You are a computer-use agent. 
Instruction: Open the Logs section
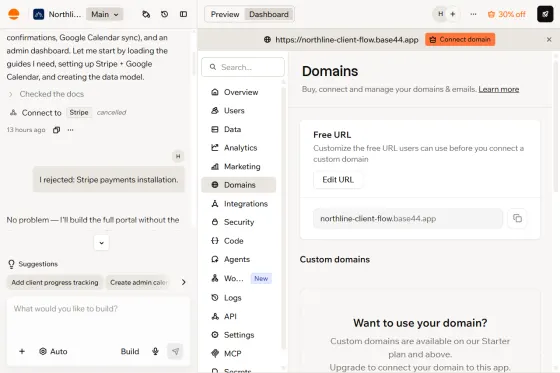239,298
